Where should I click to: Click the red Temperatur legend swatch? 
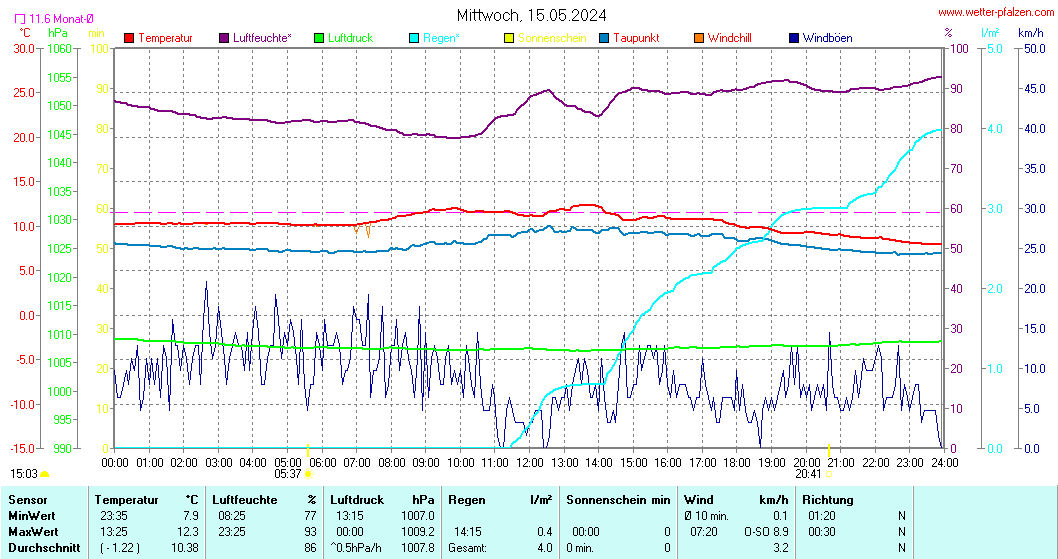coord(130,38)
